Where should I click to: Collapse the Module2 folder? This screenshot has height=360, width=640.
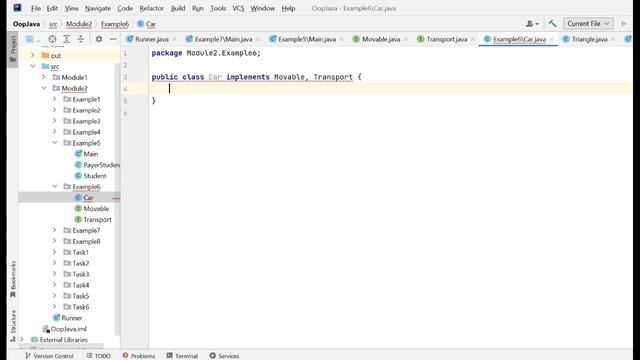(44, 88)
